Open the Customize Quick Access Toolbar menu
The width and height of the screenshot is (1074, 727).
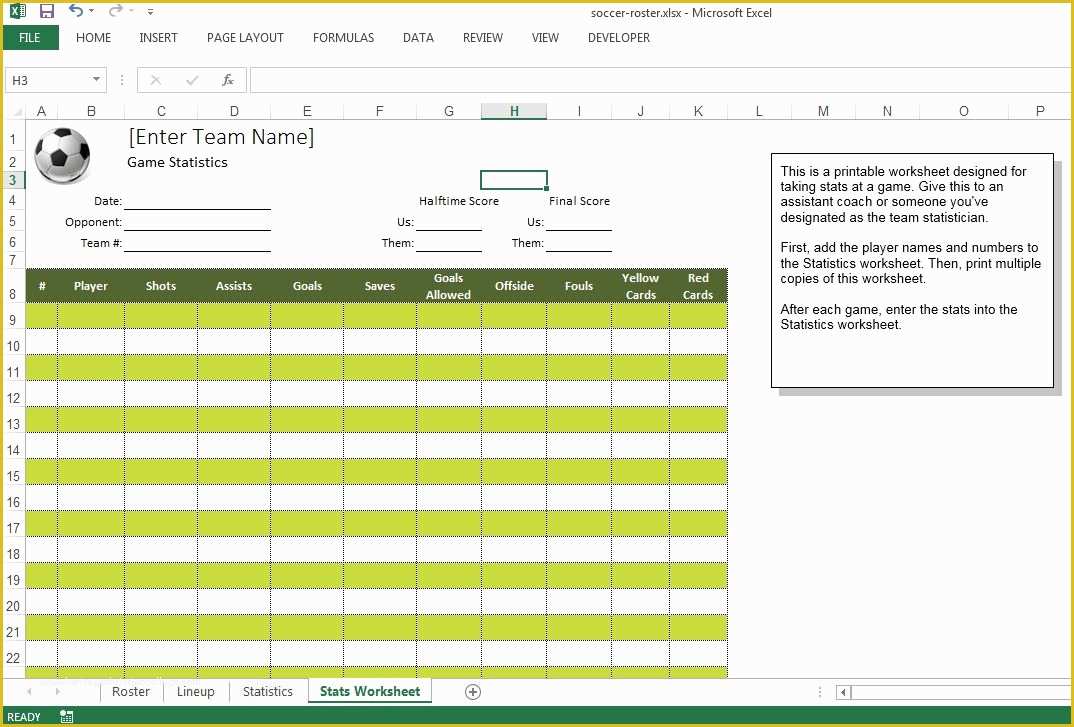point(150,12)
